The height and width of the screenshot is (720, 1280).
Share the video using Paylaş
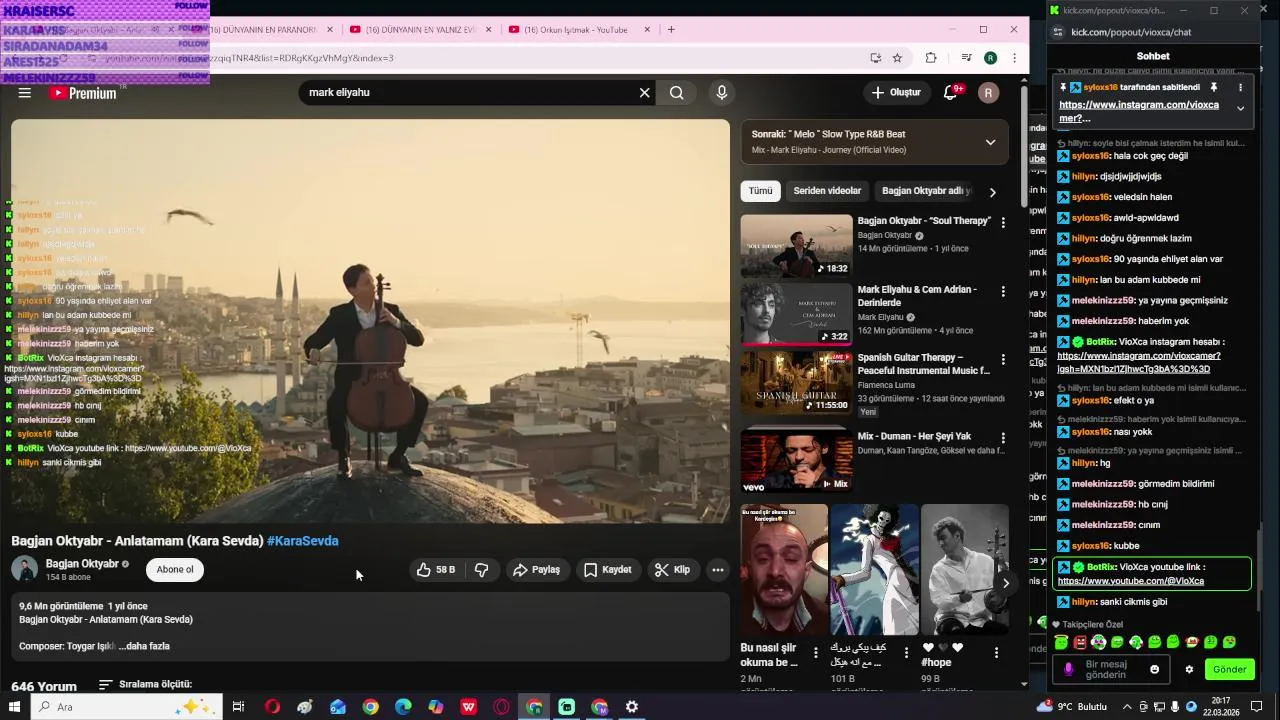click(x=537, y=570)
